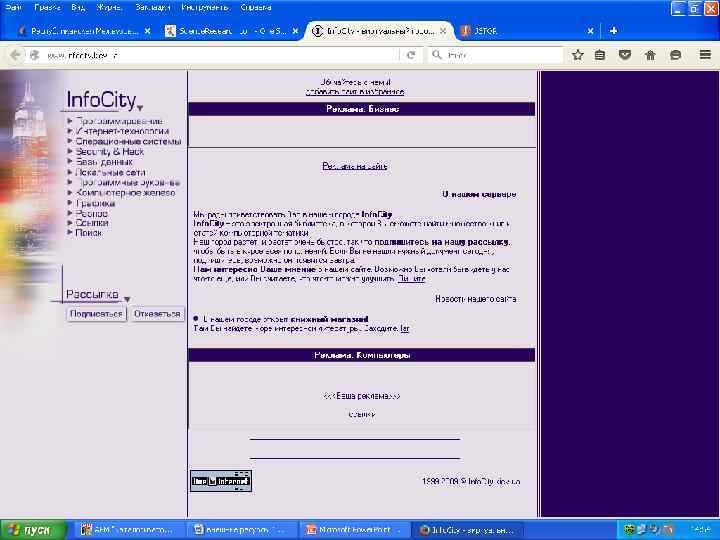Reload the page with the refresh icon
The width and height of the screenshot is (720, 540).
point(411,55)
